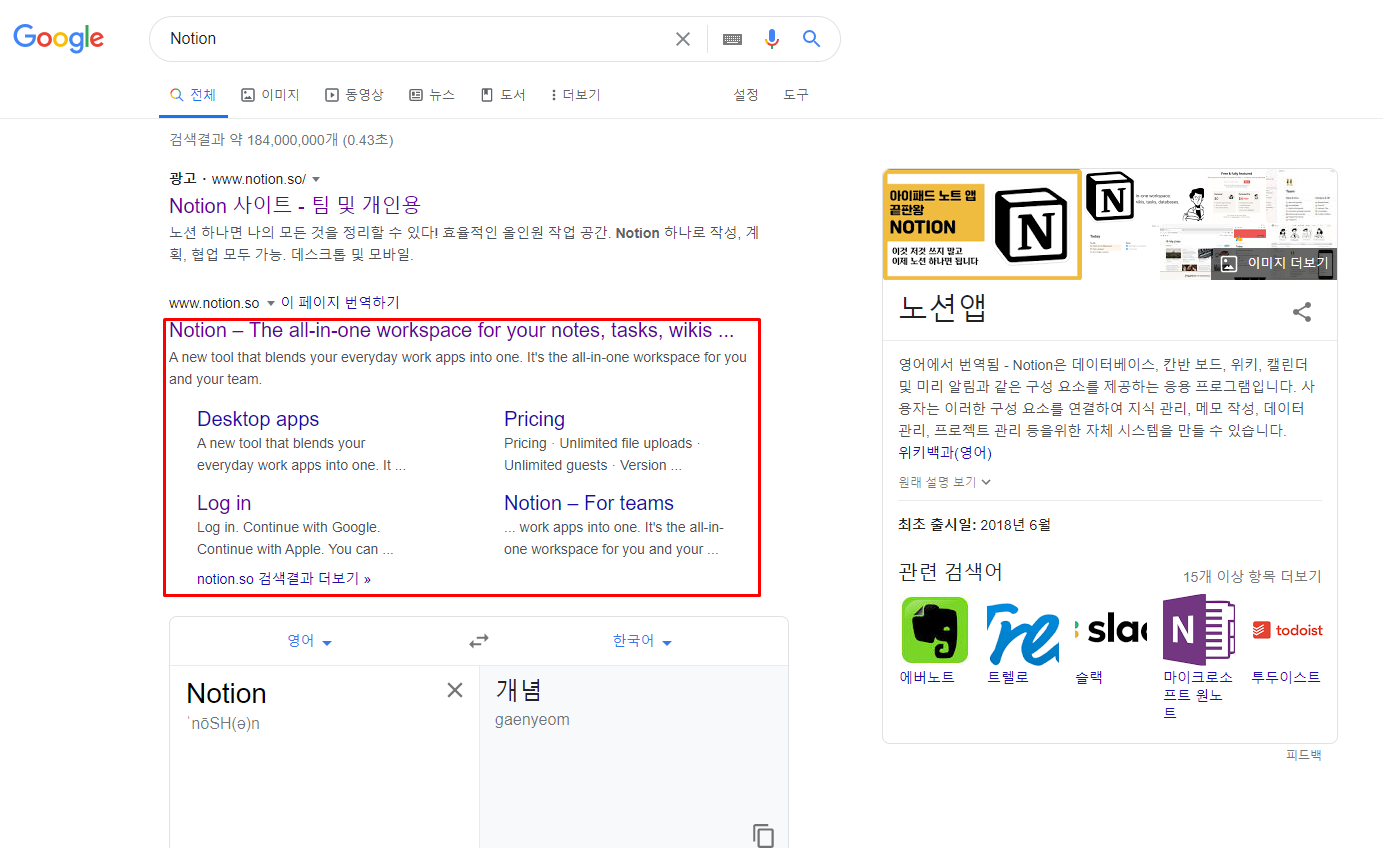The height and width of the screenshot is (848, 1383).
Task: Open the 더보기 menu in search tabs
Action: point(575,95)
